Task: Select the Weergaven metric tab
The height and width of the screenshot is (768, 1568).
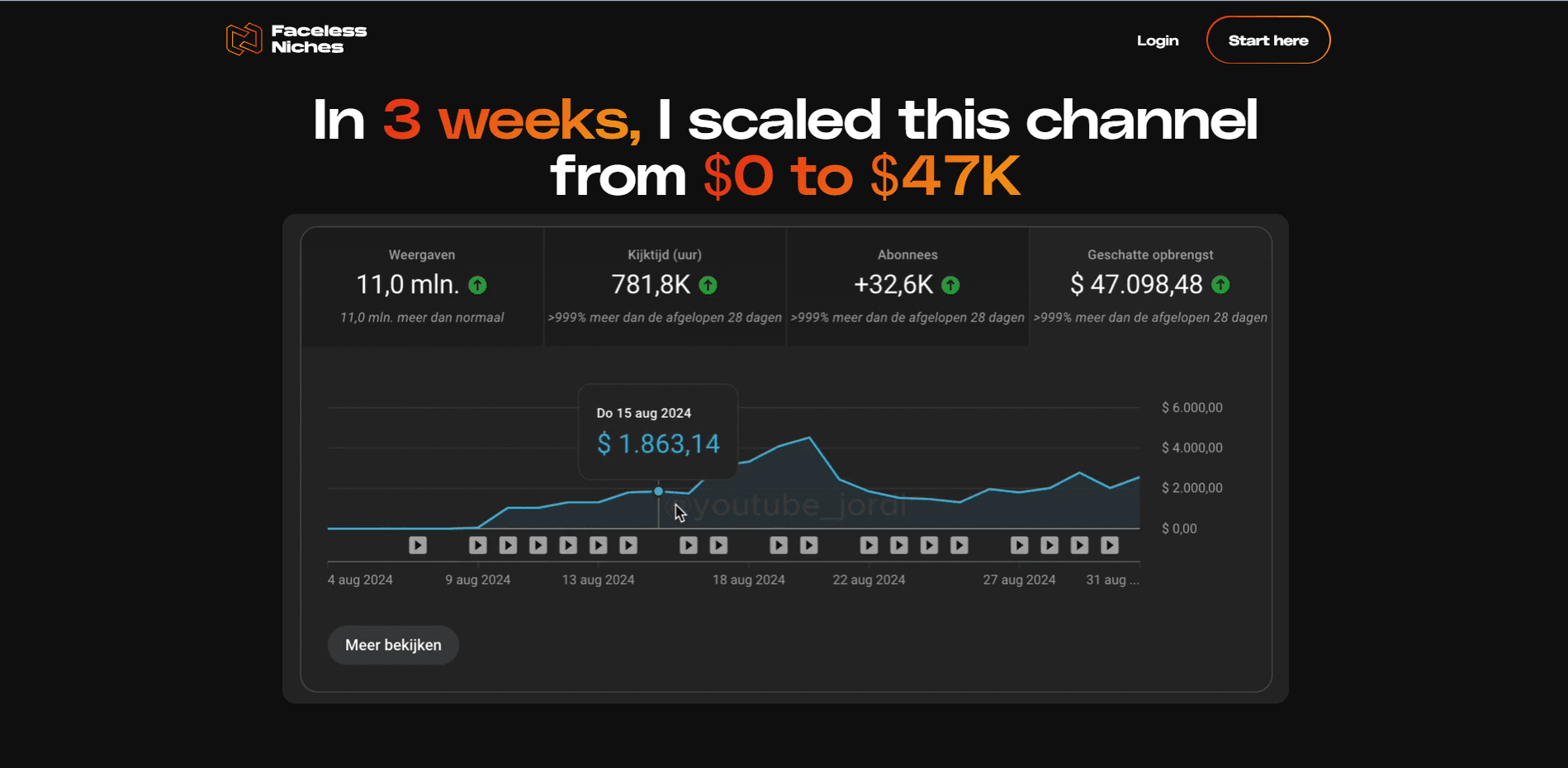Action: (422, 286)
